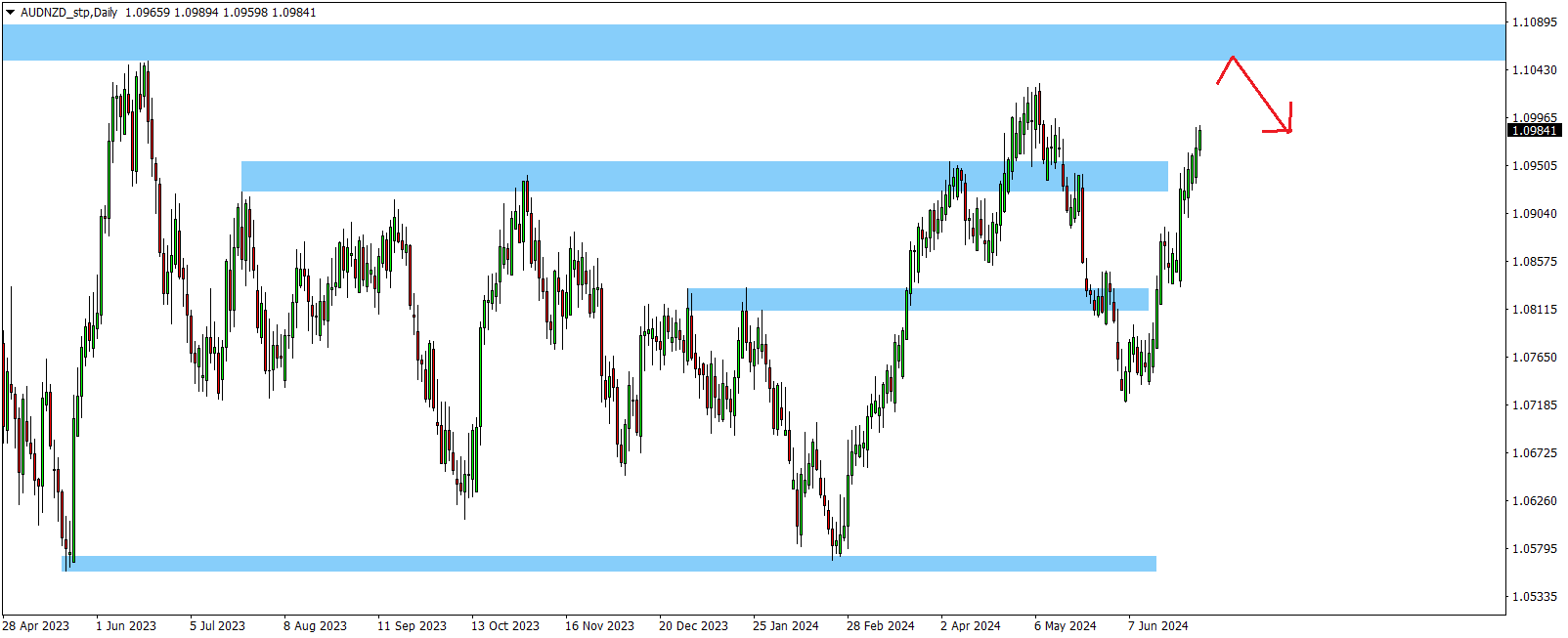Image resolution: width=1568 pixels, height=638 pixels.
Task: Click the low value 1.09598 in header
Action: 245,13
